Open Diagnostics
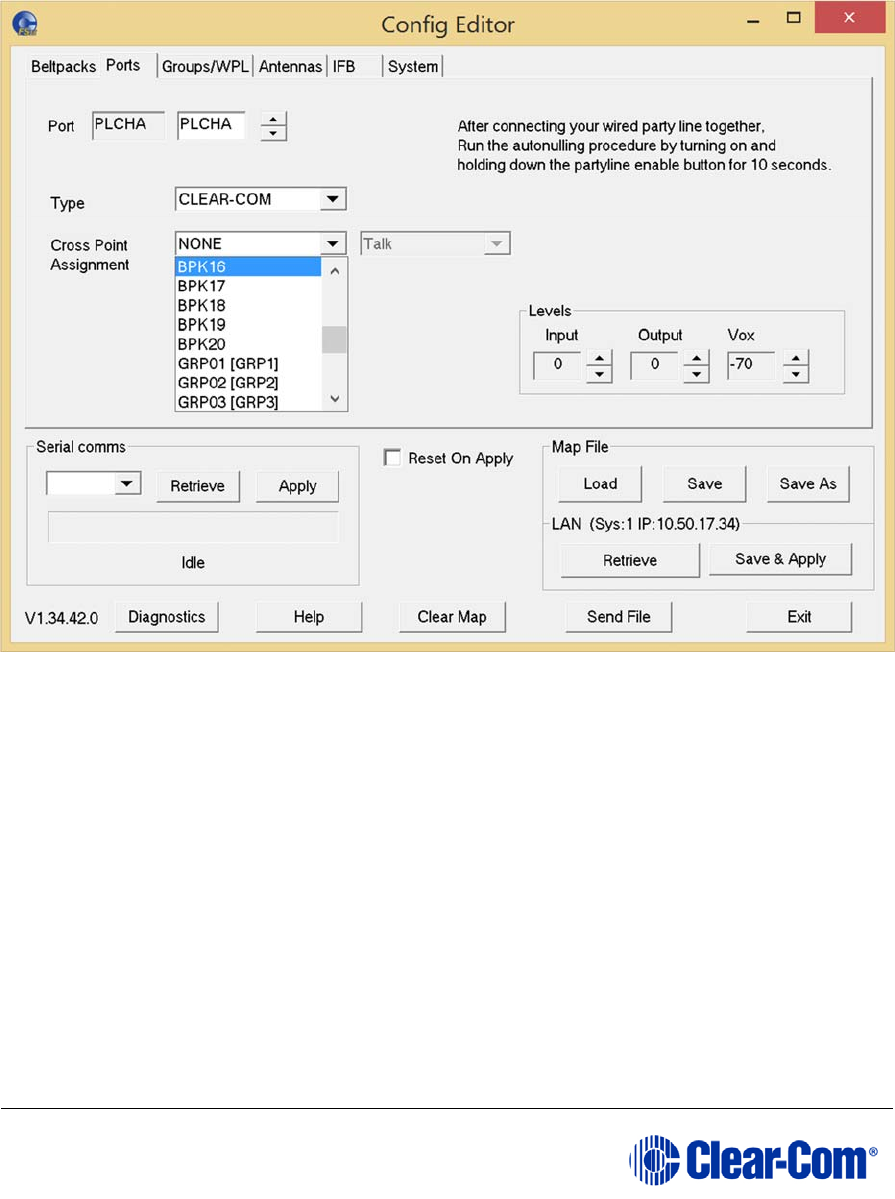 coord(167,617)
